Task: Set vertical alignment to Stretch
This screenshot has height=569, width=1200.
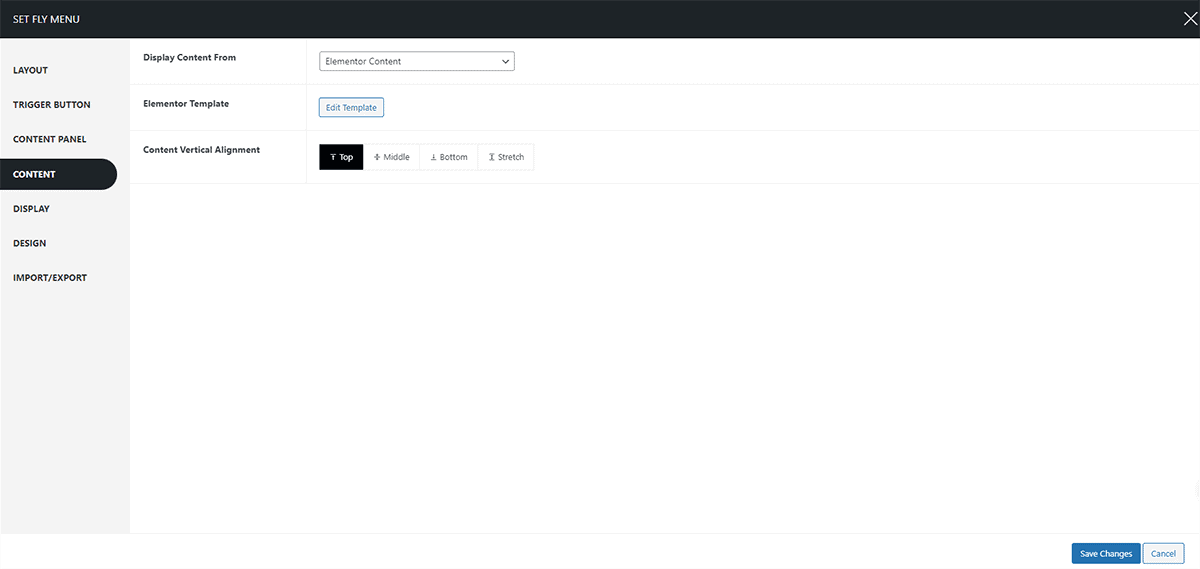Action: click(506, 157)
